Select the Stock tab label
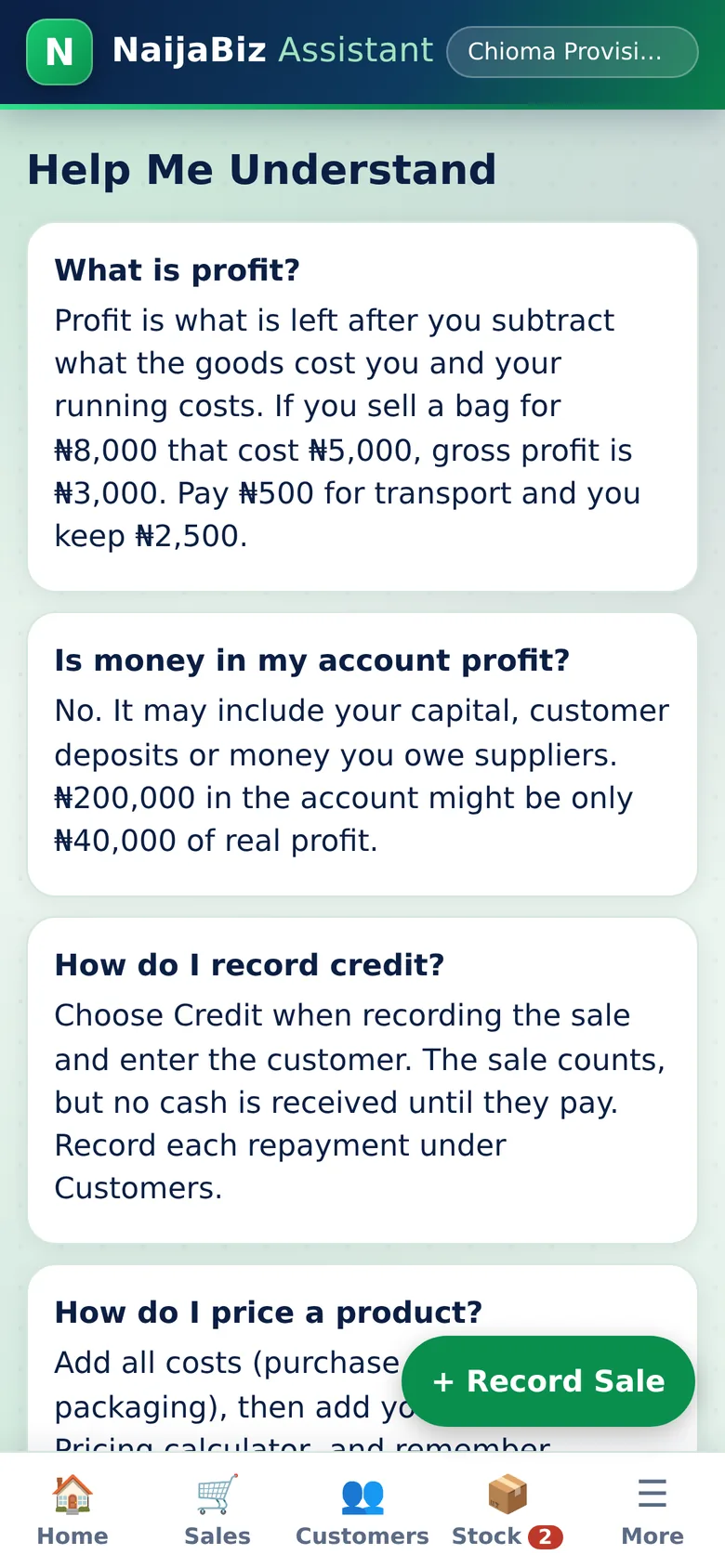The image size is (725, 1568). pyautogui.click(x=486, y=1536)
